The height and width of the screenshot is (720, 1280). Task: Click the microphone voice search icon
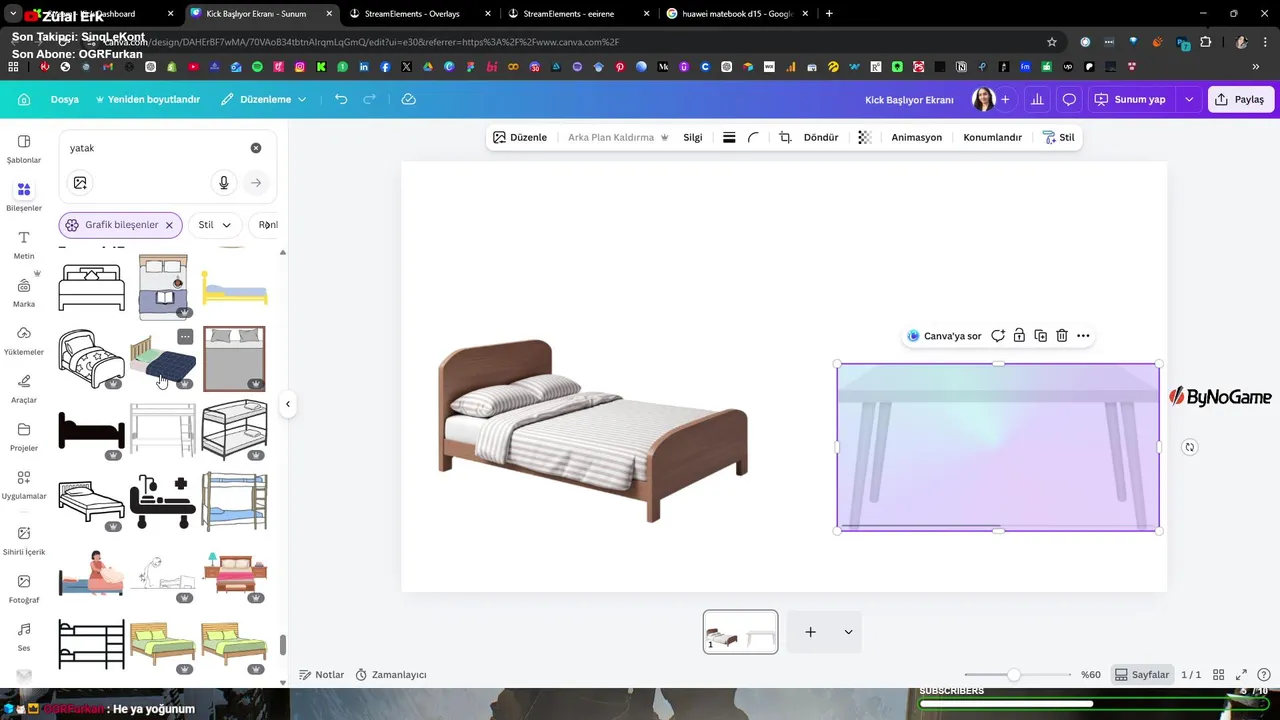[224, 183]
